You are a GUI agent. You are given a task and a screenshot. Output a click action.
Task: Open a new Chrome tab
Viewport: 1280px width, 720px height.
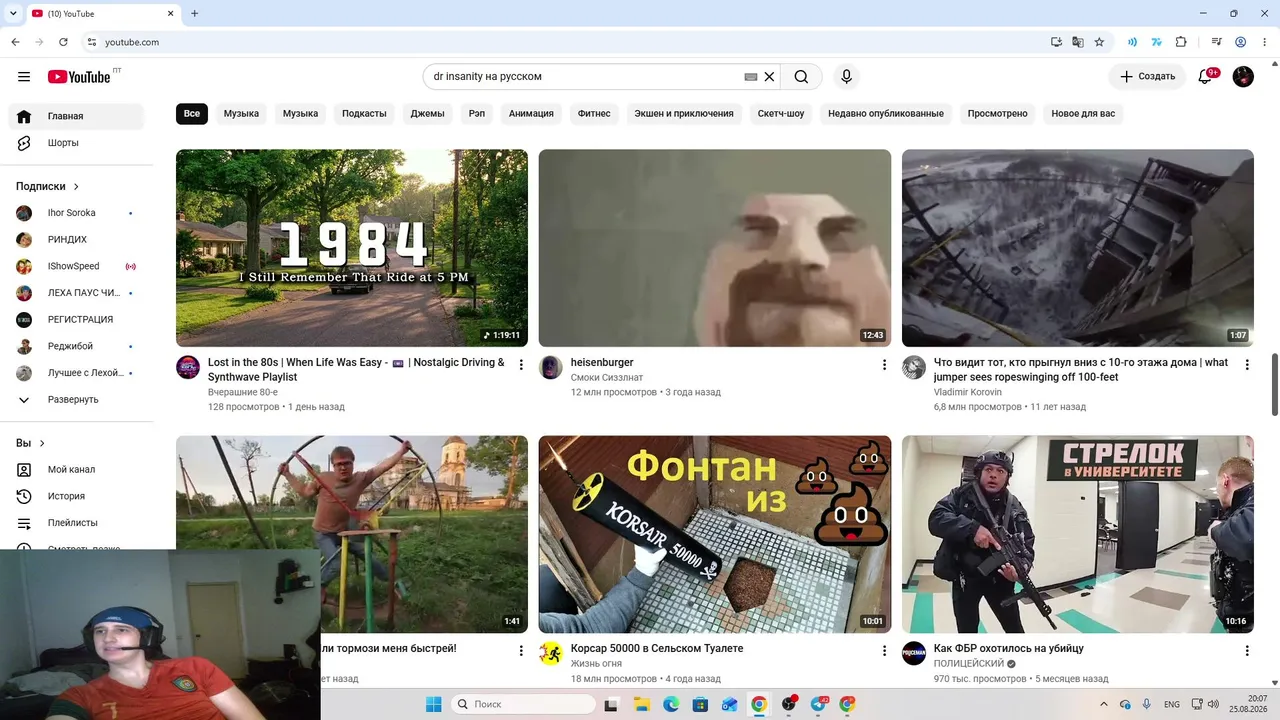pos(194,13)
